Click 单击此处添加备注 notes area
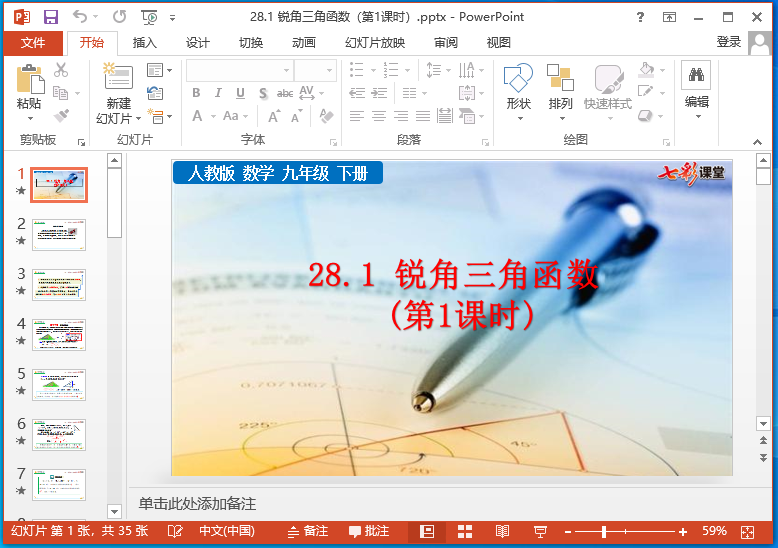 197,504
